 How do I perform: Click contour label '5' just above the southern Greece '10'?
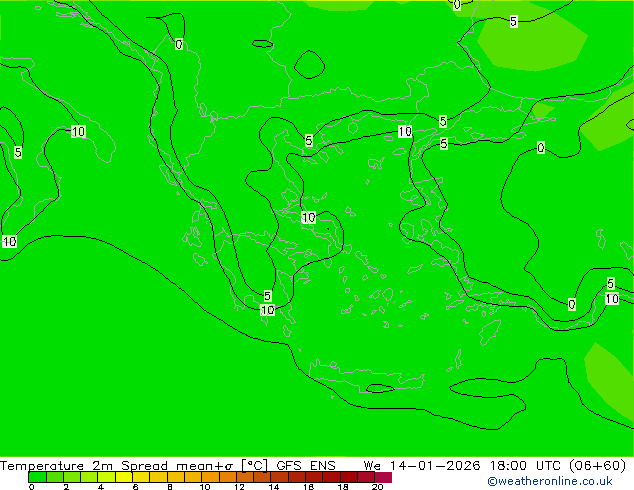267,296
